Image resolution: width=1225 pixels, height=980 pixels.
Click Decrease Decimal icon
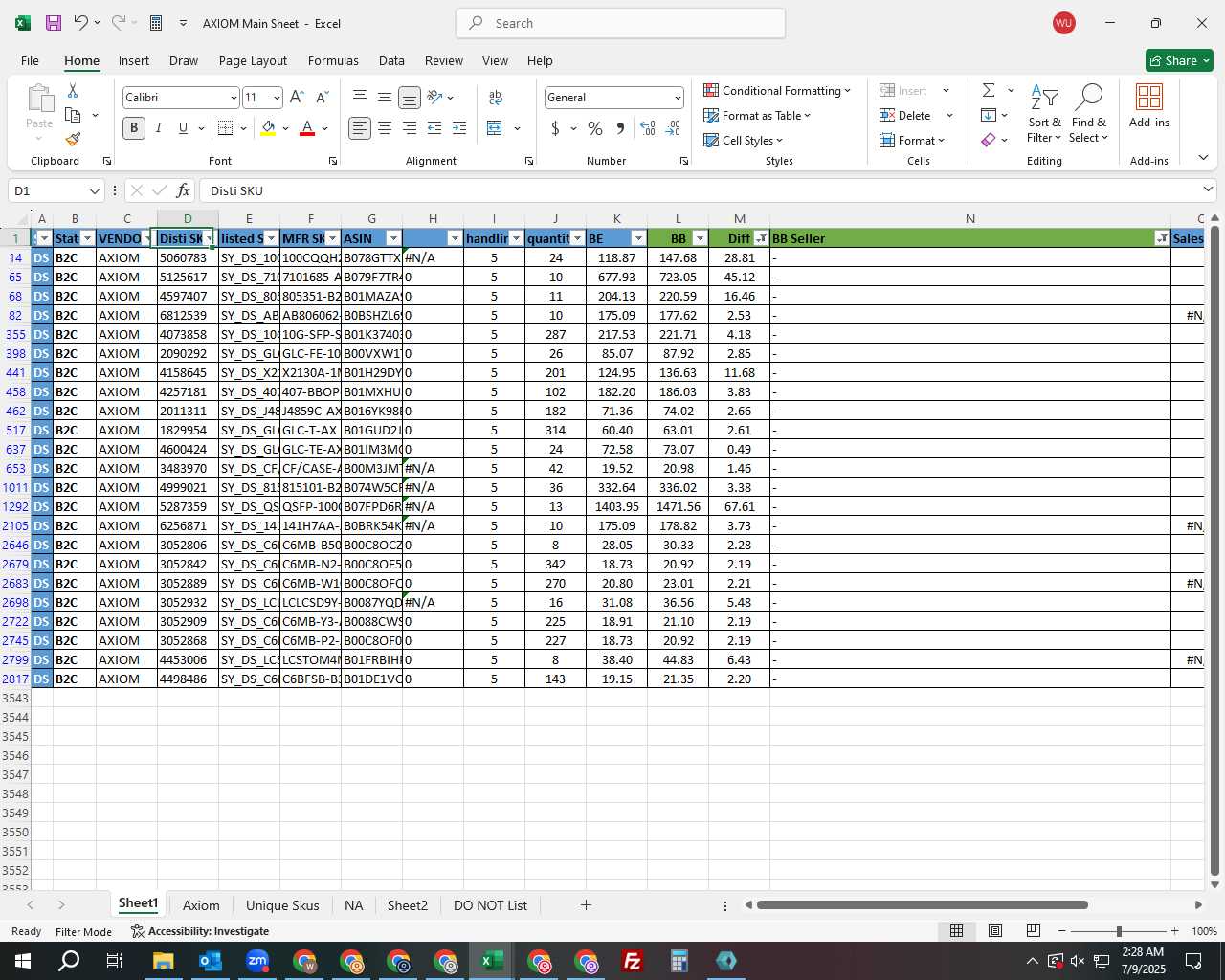point(673,128)
